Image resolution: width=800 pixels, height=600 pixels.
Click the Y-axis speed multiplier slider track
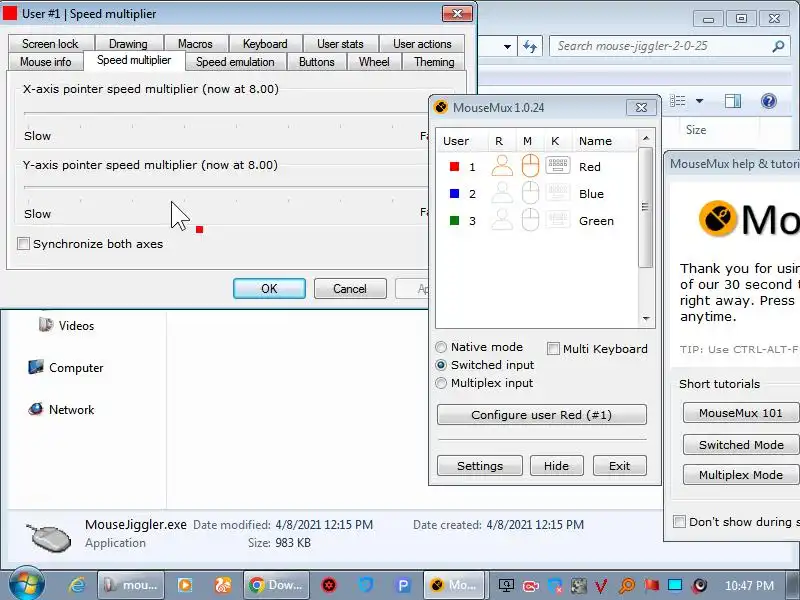coord(227,187)
